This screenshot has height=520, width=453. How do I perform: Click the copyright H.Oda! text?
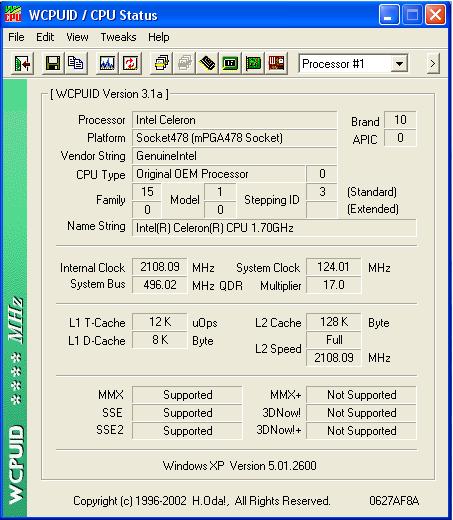click(202, 501)
